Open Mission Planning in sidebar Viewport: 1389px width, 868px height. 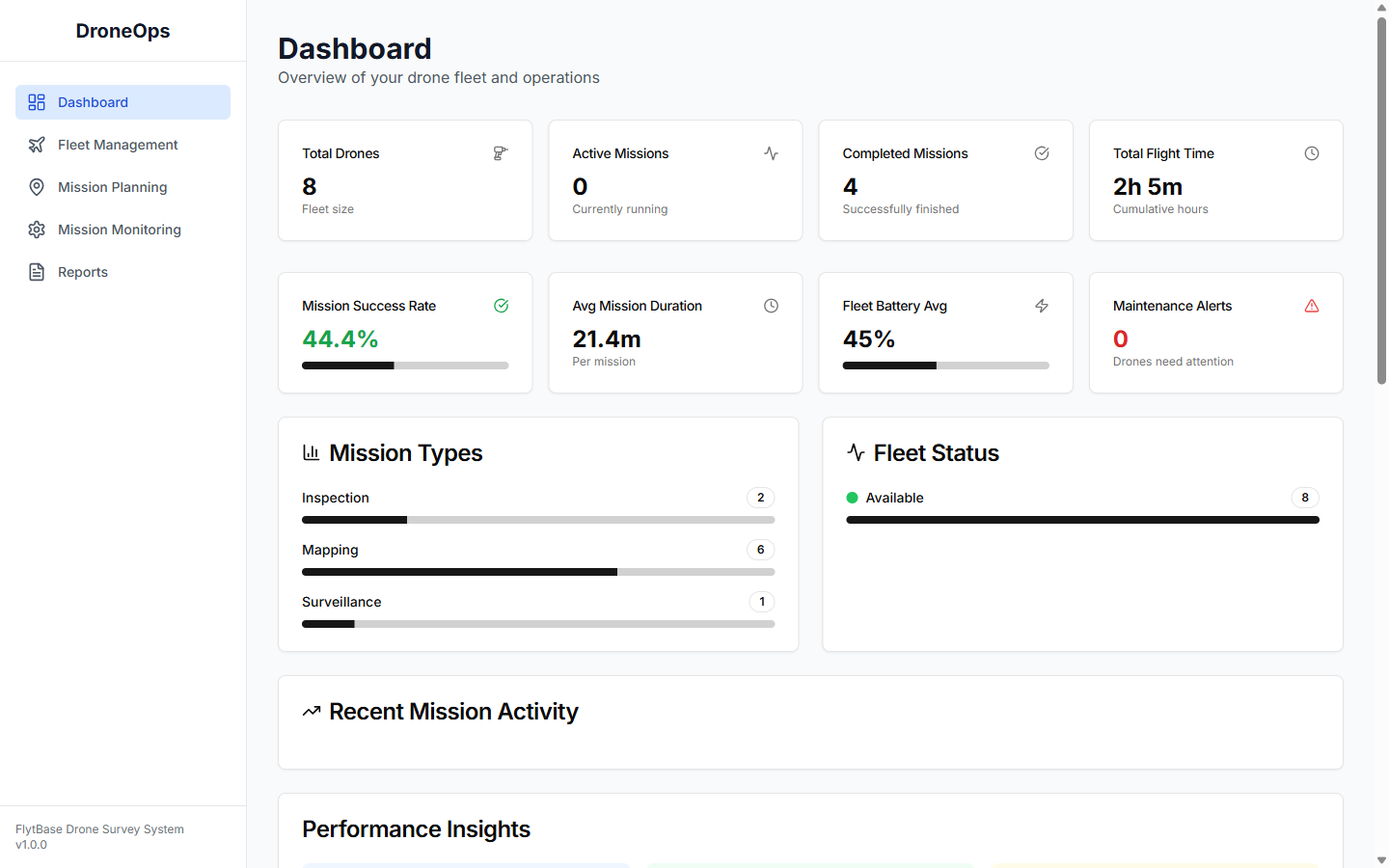(123, 187)
